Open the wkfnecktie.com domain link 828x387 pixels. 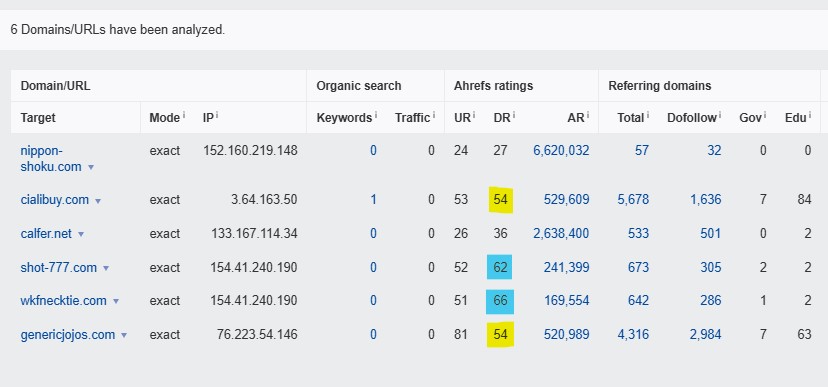point(63,301)
